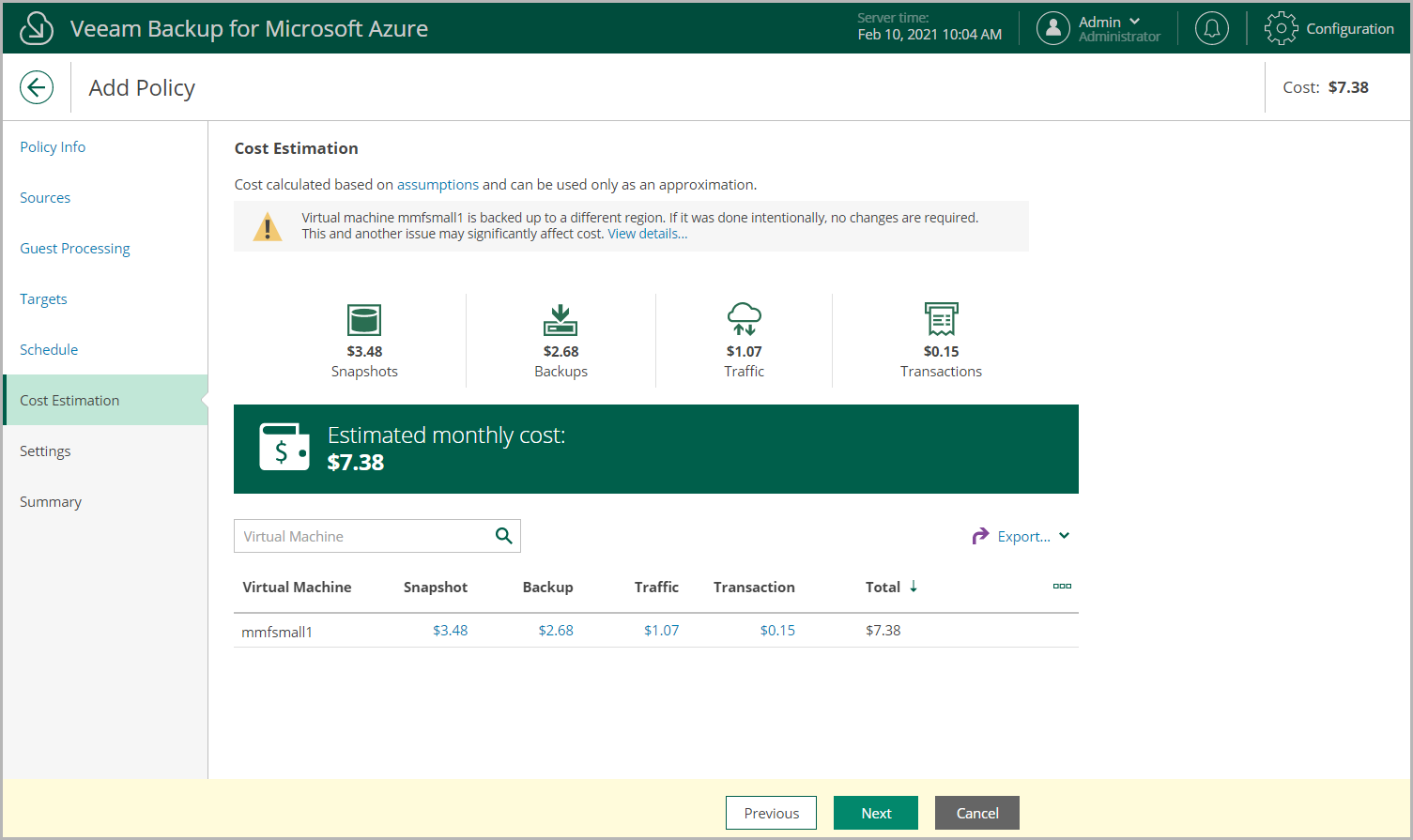1413x840 pixels.
Task: Expand the Admin account dropdown
Action: pyautogui.click(x=1135, y=21)
